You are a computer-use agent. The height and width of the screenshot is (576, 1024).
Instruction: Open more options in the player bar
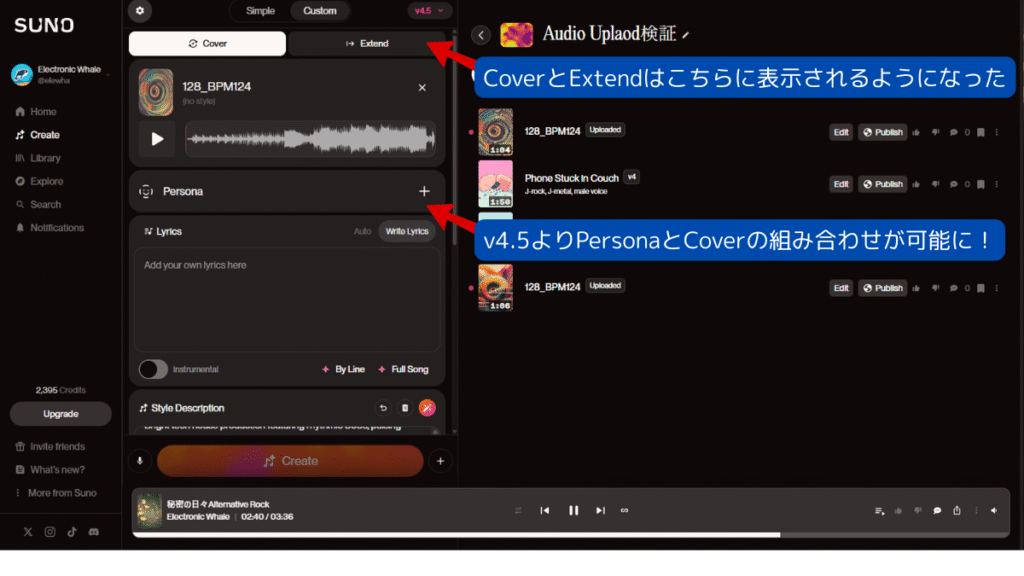[976, 511]
